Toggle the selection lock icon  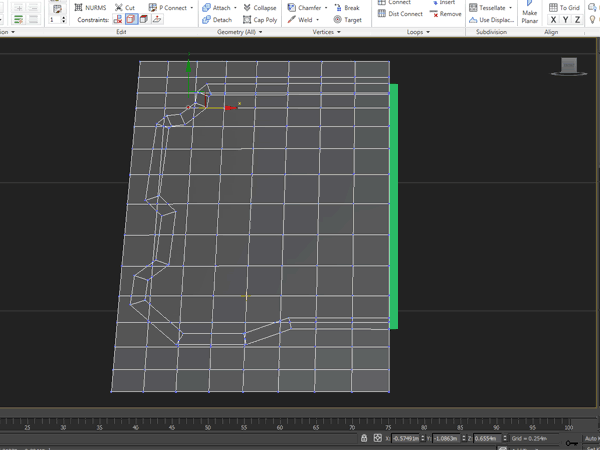tap(366, 438)
